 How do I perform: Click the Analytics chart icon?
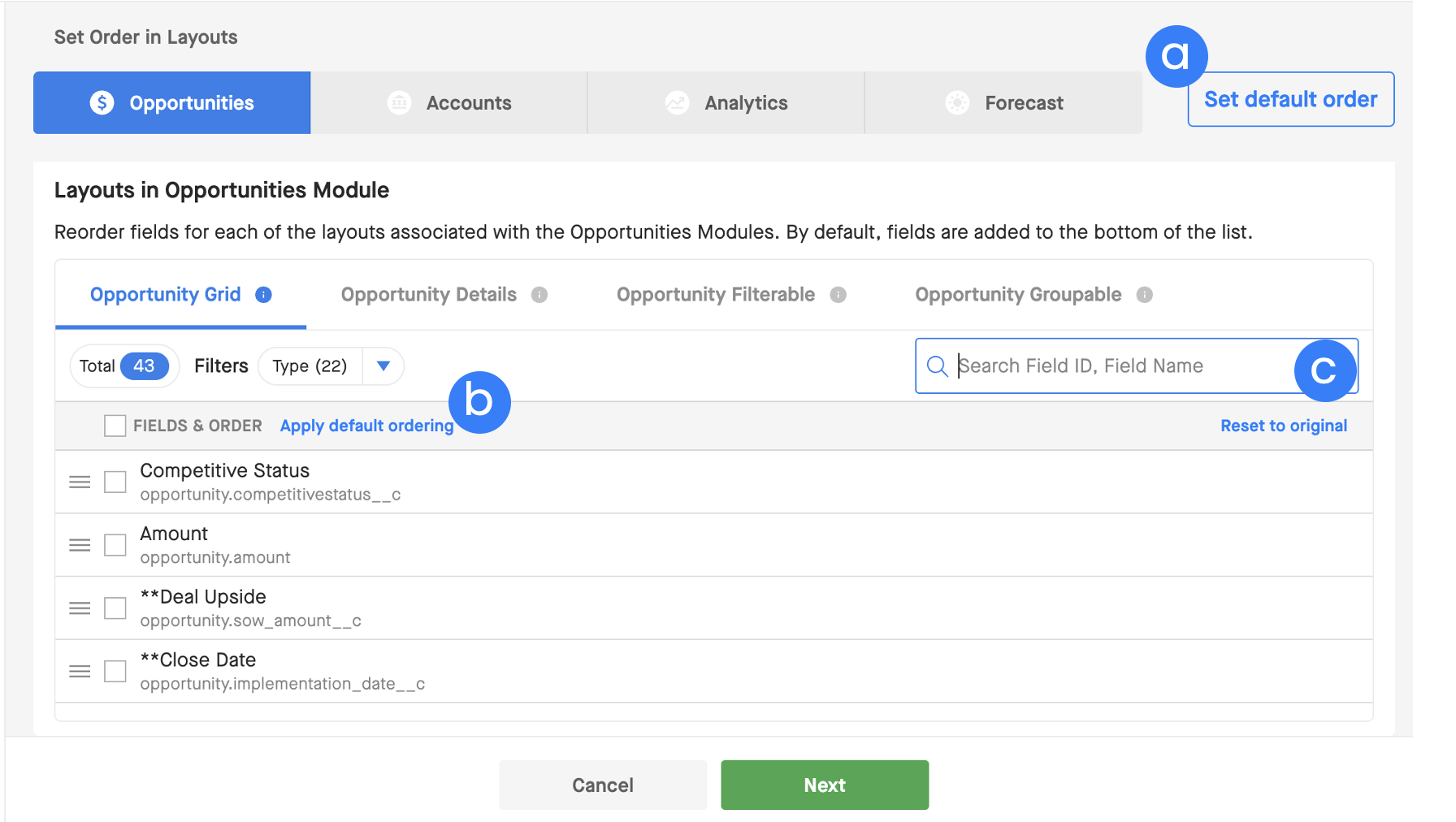[x=677, y=102]
